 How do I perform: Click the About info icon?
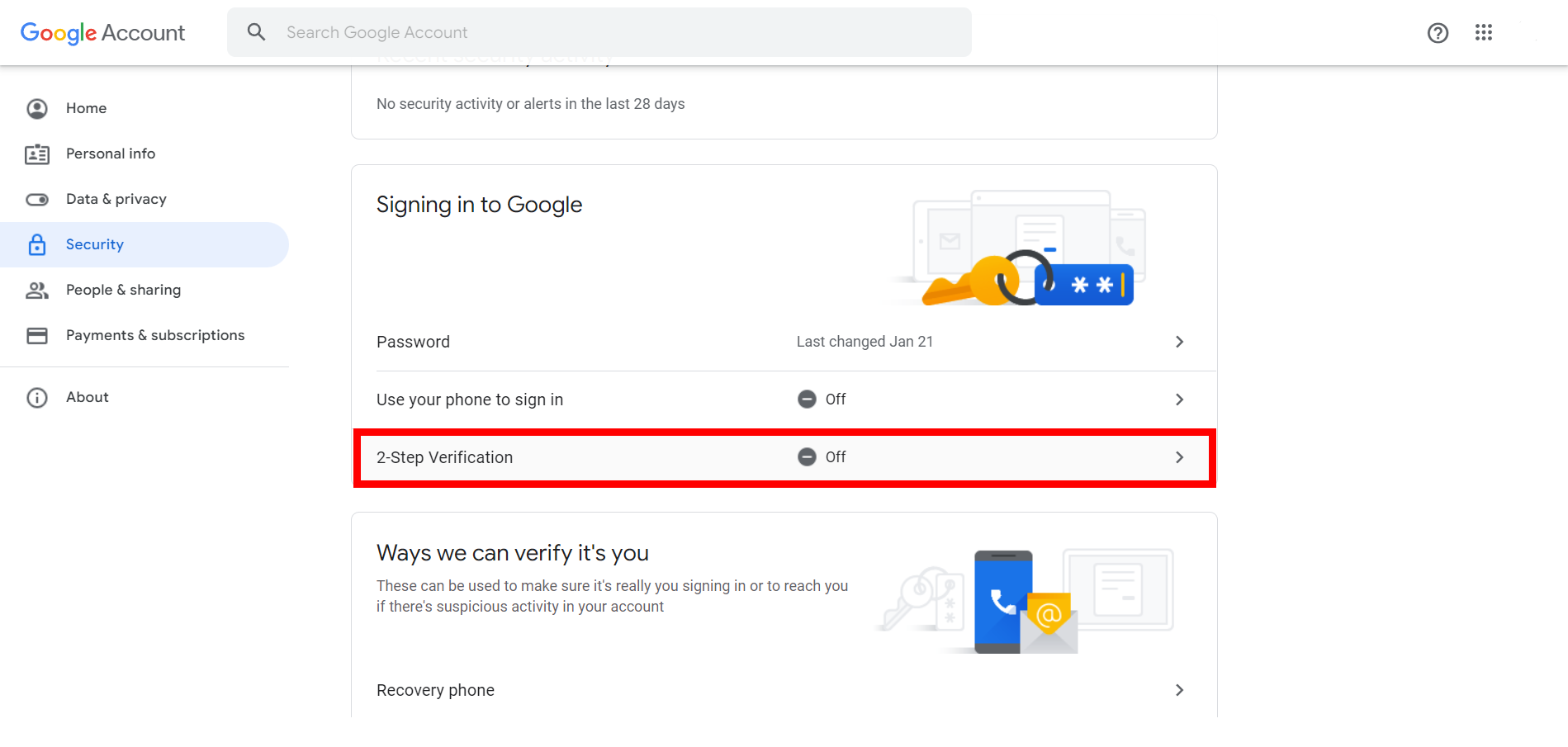click(37, 398)
